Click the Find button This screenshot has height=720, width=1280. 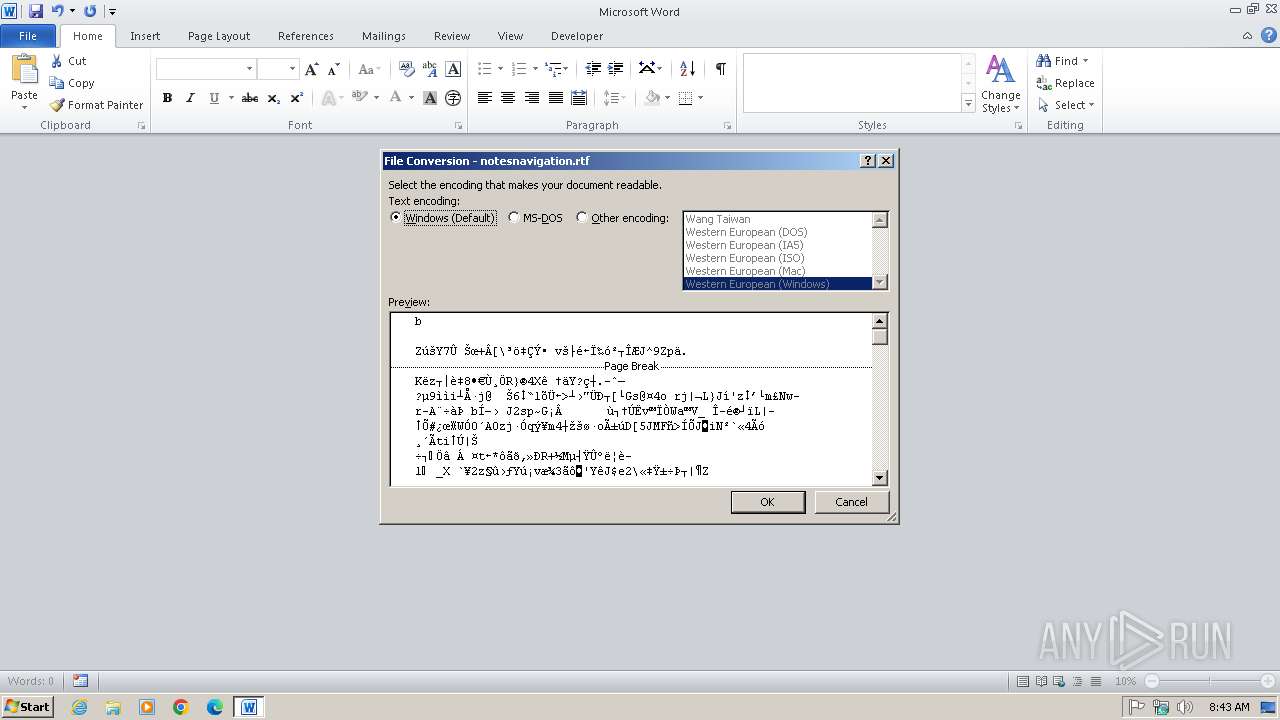pos(1063,61)
